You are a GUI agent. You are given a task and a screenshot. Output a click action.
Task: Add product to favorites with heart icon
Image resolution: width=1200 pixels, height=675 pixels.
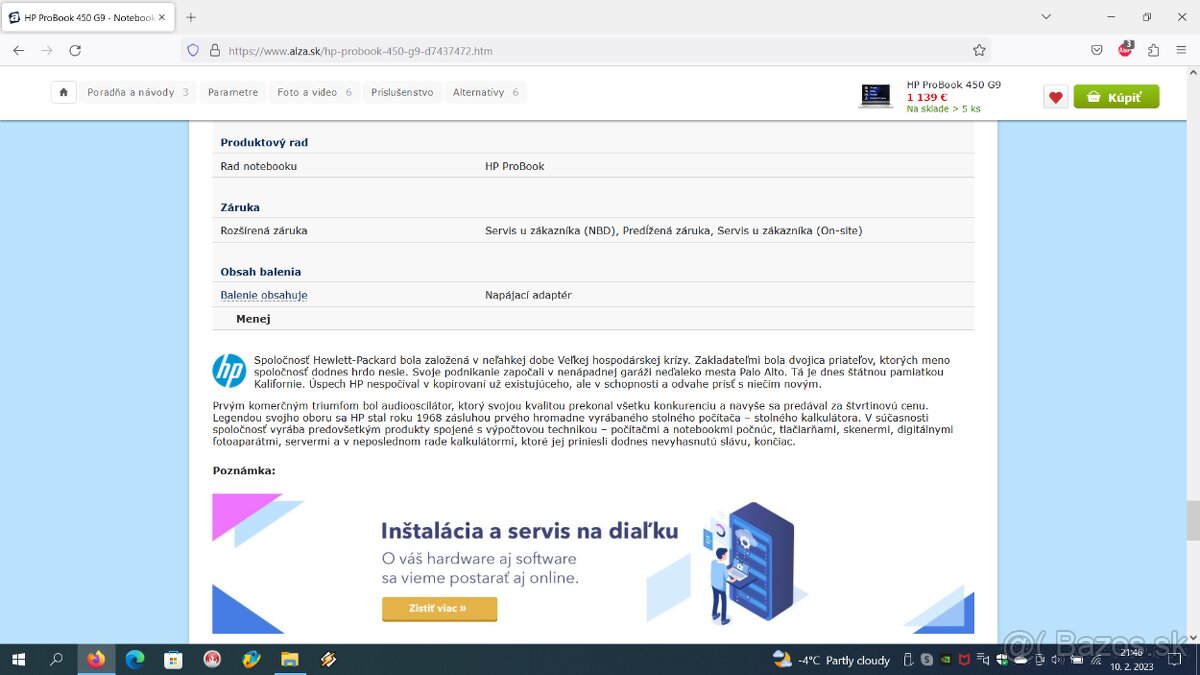tap(1055, 97)
